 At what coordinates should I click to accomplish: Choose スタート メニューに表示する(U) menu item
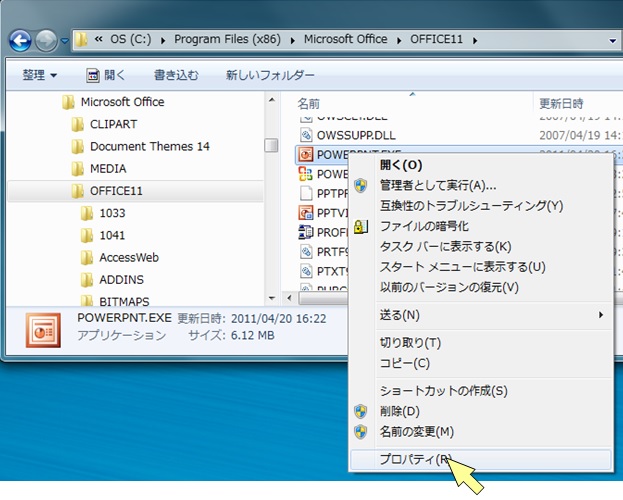point(482,267)
